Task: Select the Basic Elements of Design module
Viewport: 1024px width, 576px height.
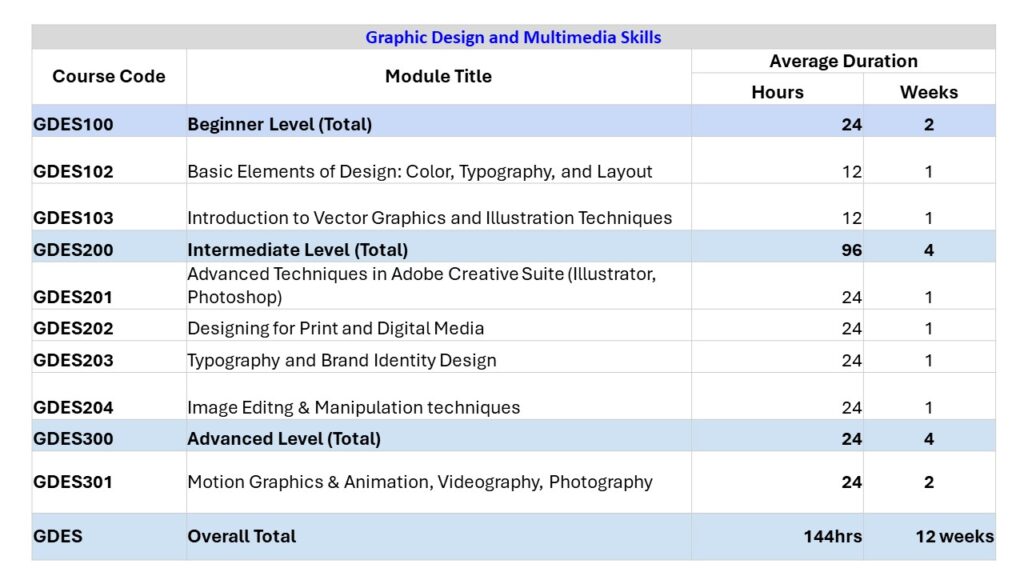Action: (x=420, y=171)
